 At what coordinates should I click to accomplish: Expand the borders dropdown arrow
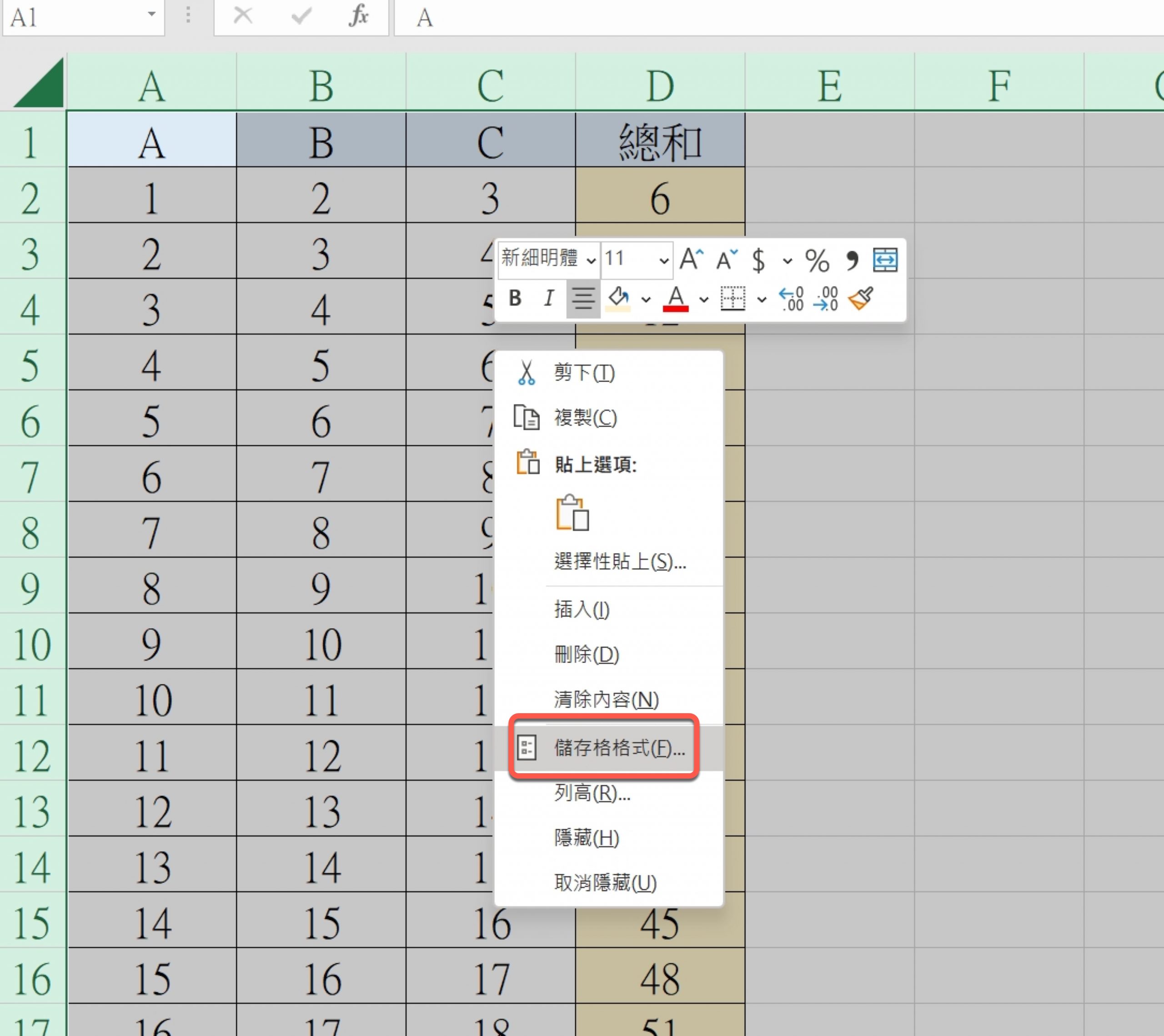[x=762, y=300]
